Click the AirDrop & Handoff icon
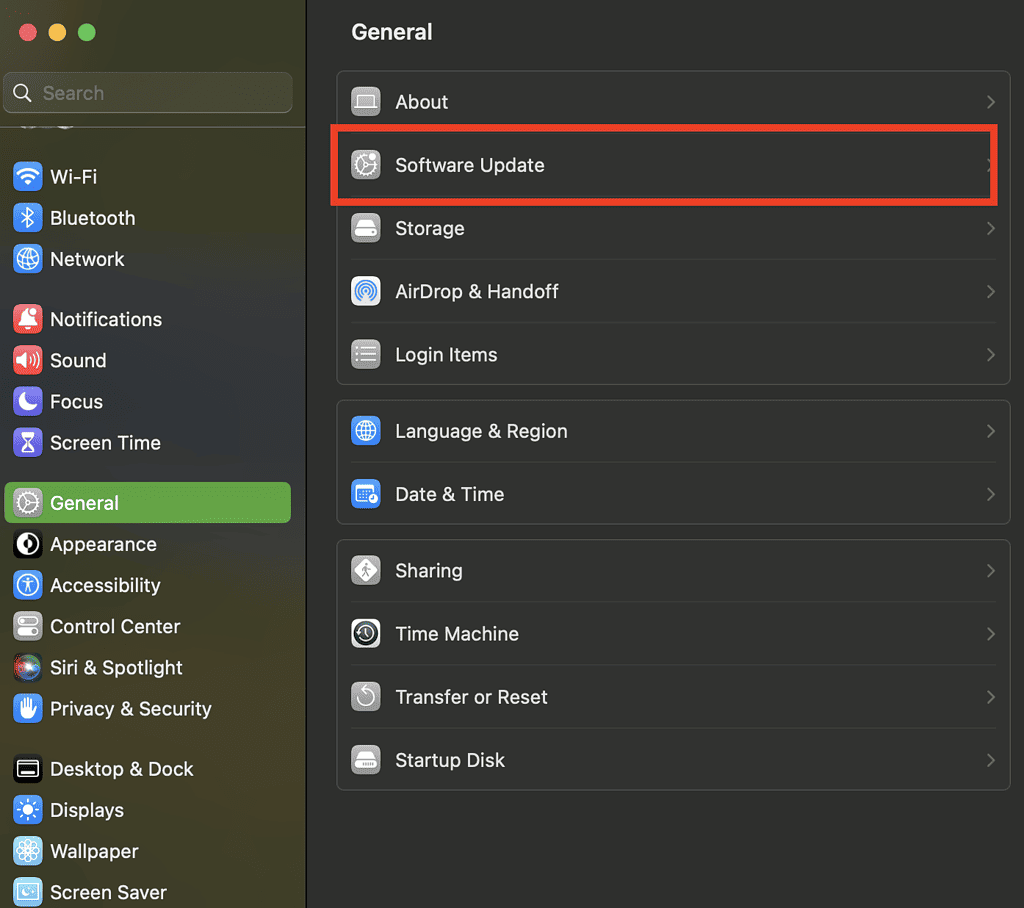This screenshot has height=908, width=1024. coord(366,292)
